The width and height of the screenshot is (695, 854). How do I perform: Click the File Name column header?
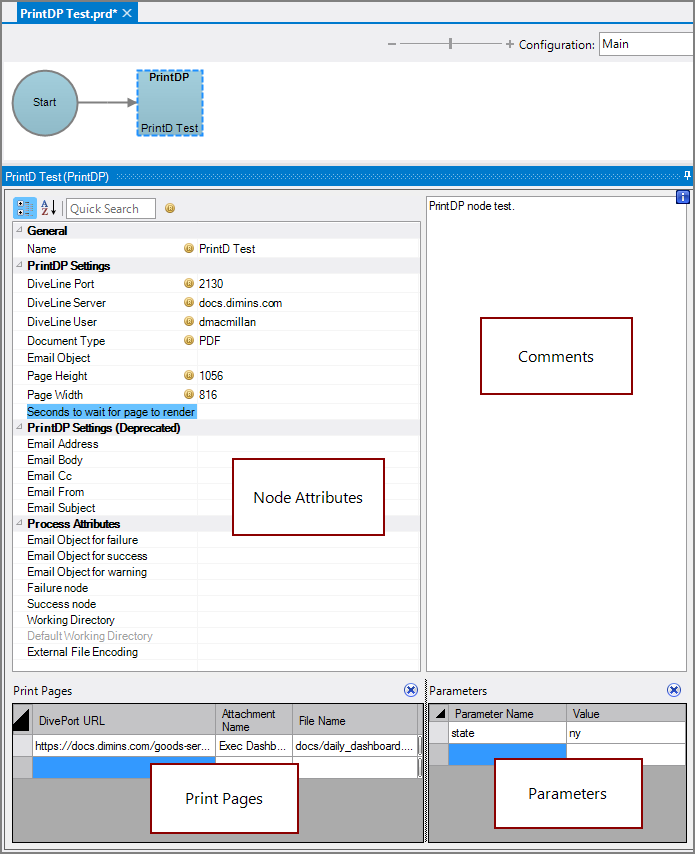point(355,720)
